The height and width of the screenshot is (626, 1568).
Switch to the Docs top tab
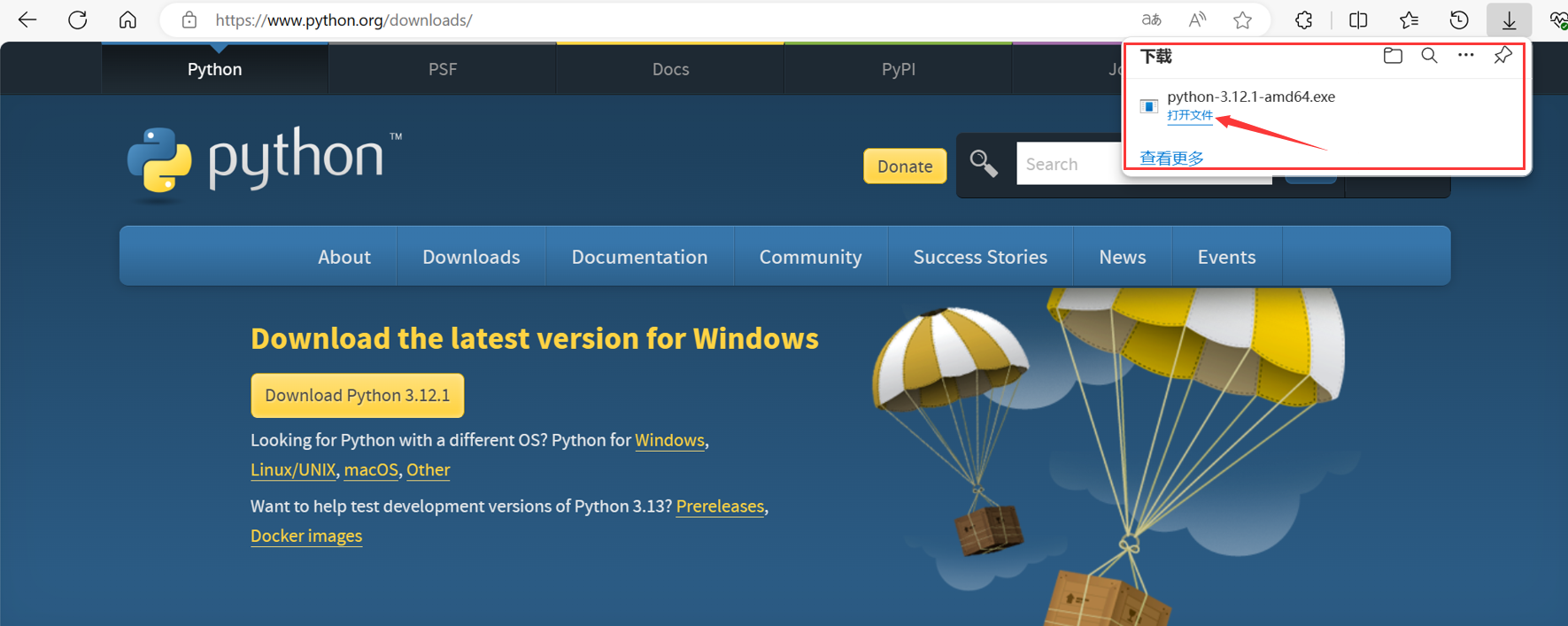pyautogui.click(x=670, y=69)
